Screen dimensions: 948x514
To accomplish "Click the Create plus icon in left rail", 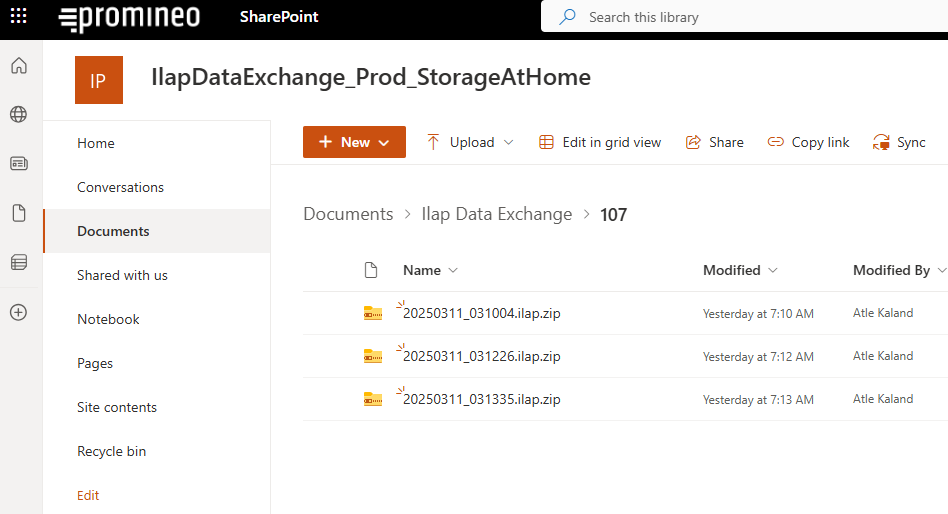I will pyautogui.click(x=18, y=312).
